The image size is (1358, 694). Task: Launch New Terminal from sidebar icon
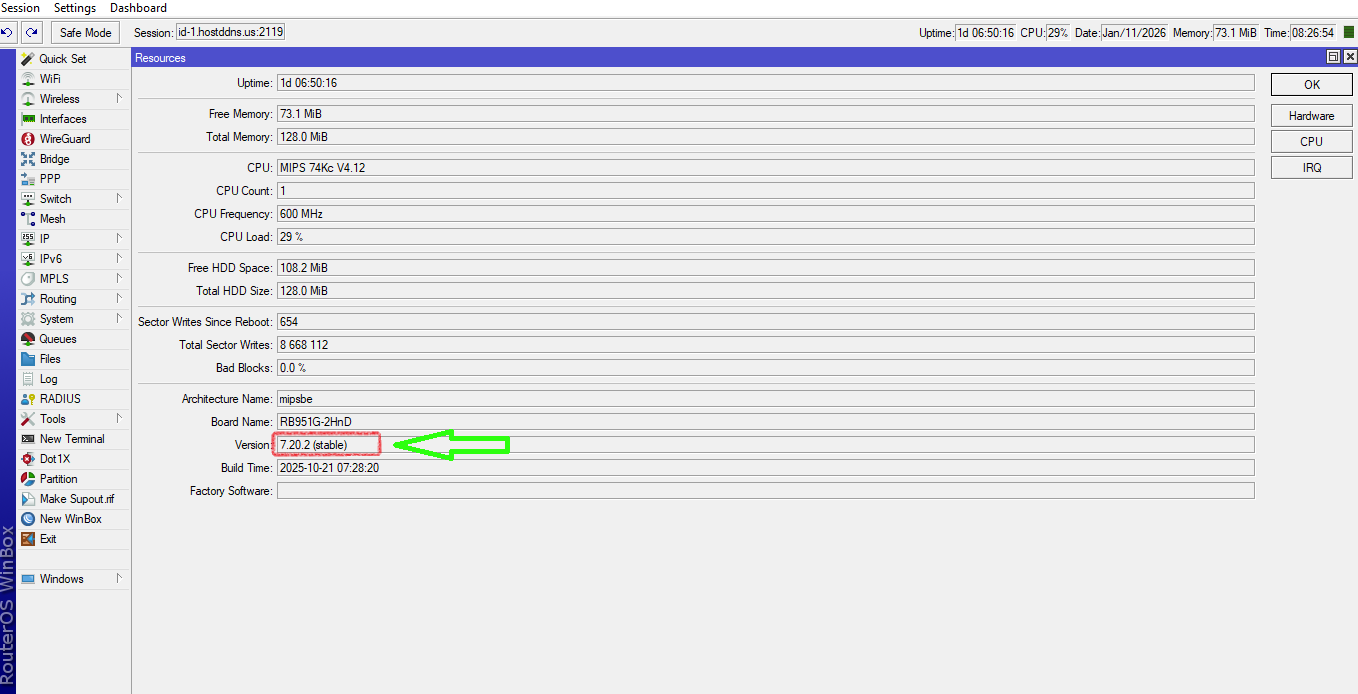(x=28, y=439)
